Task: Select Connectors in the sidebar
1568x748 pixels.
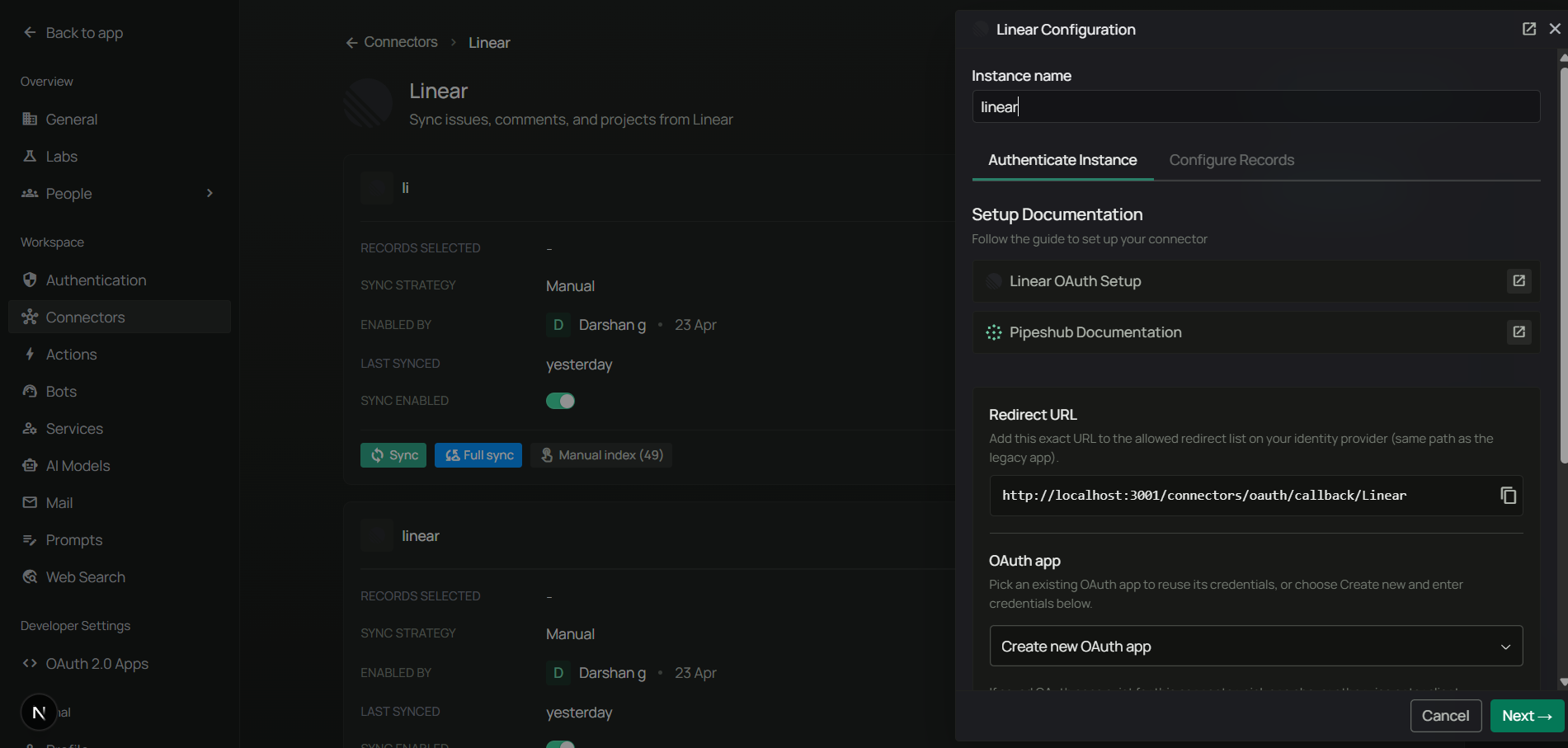Action: coord(120,318)
